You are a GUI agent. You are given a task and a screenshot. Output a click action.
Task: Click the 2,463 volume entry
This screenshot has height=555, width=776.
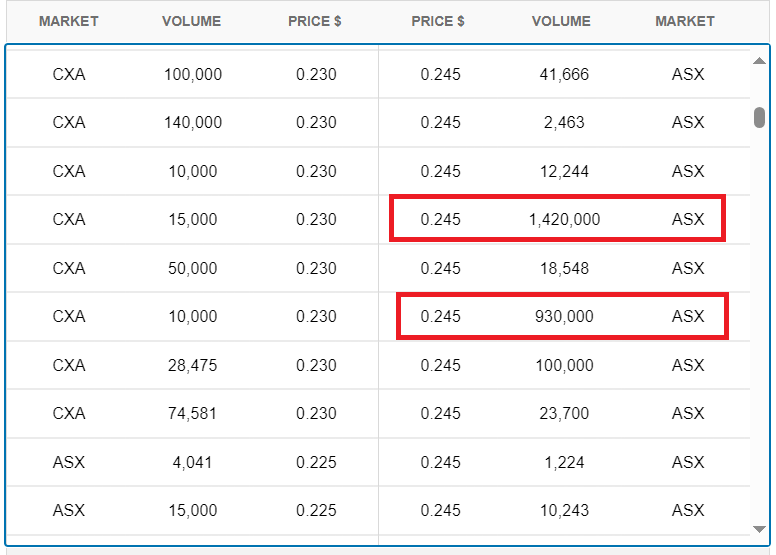point(564,122)
